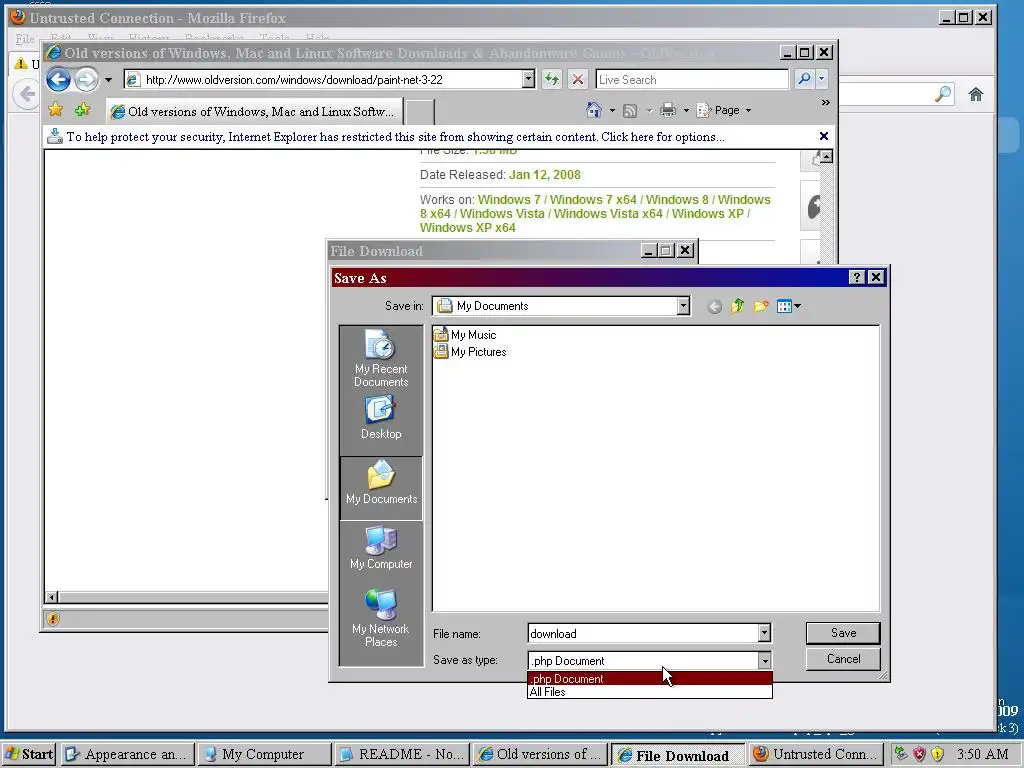
Task: Click IE vertical scrollbar up arrow
Action: point(827,157)
